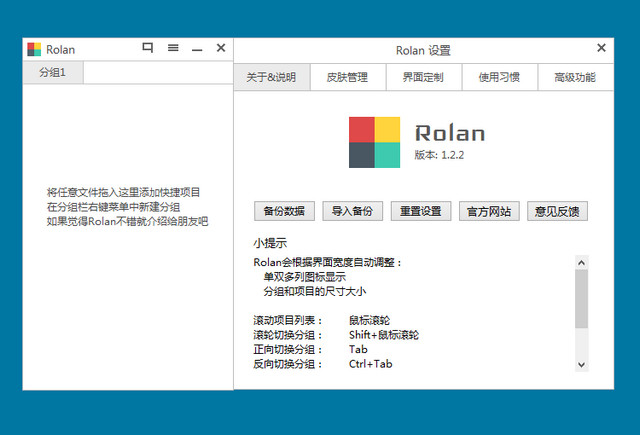Click the 反向切换分组 label
This screenshot has height=435, width=640.
pos(288,364)
